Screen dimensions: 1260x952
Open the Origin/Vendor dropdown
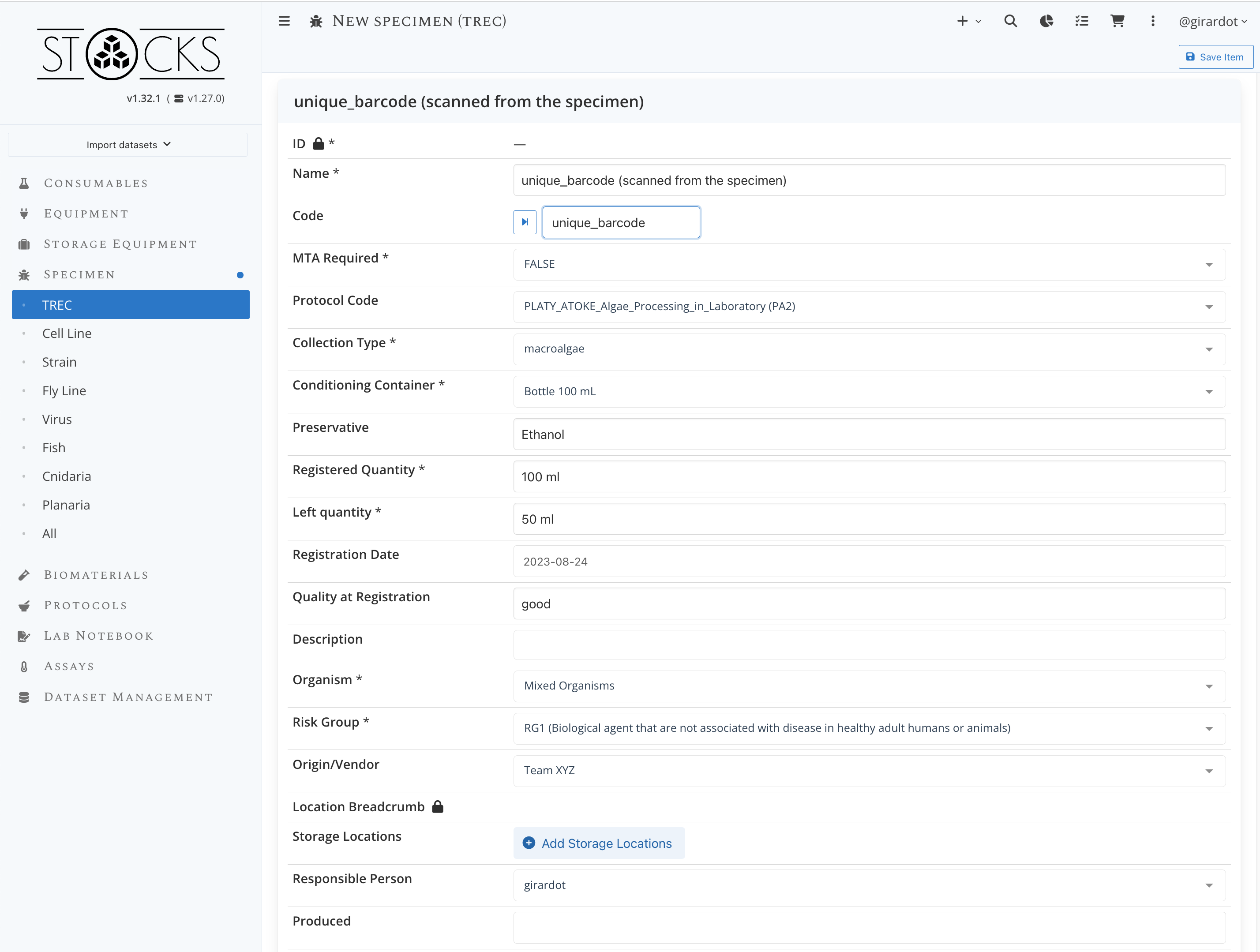869,770
